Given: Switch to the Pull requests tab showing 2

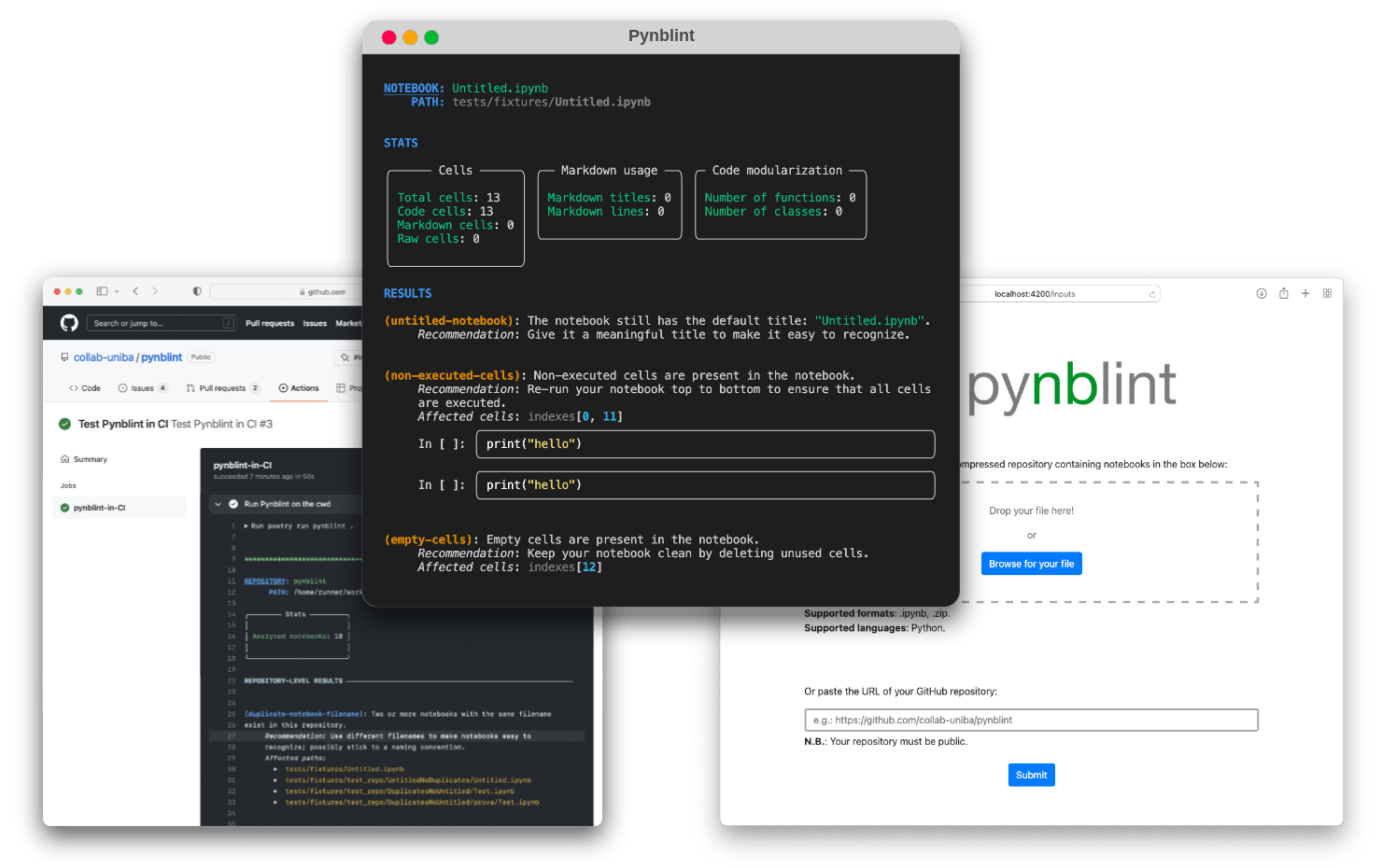Looking at the screenshot, I should click(x=222, y=388).
